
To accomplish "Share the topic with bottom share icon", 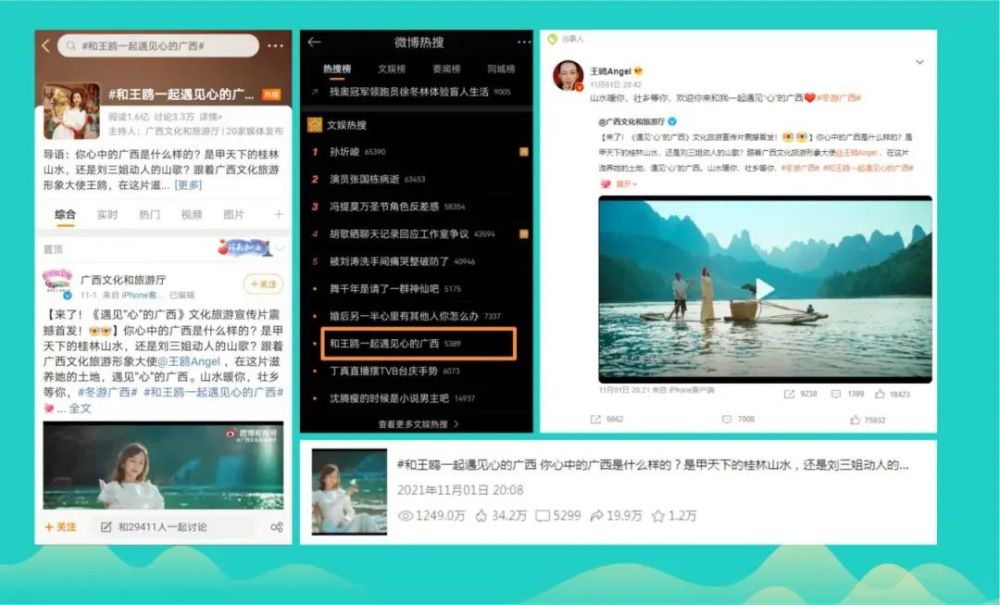I will tap(277, 527).
